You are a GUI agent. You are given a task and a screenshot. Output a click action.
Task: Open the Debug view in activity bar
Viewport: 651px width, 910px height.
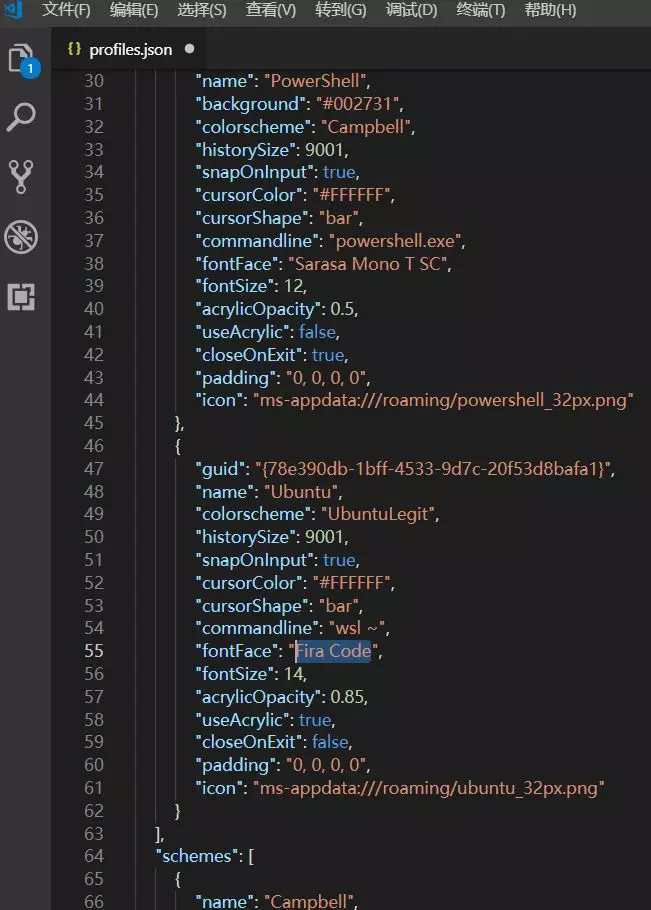click(21, 237)
